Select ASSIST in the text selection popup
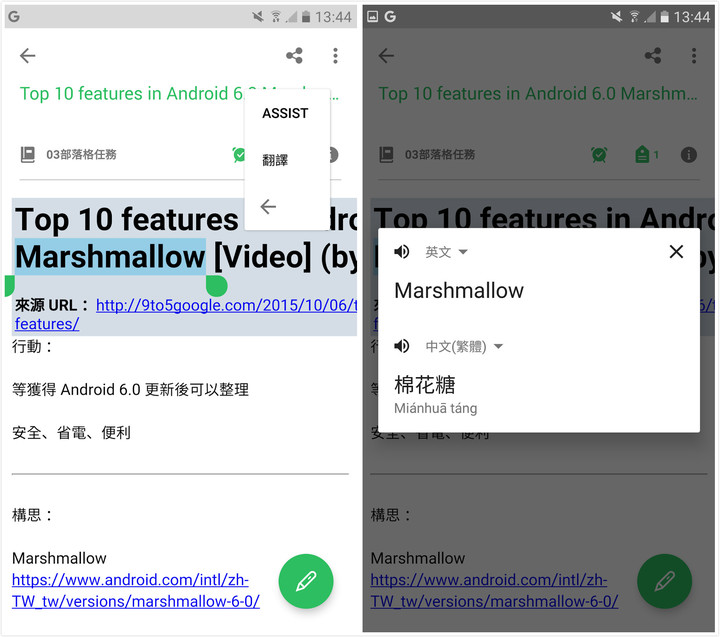 [285, 113]
